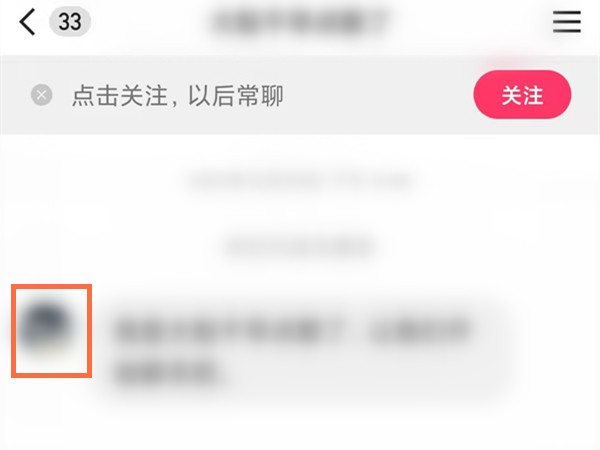This screenshot has height=450, width=600.
Task: Tap the 点击关注，以后常聊 banner text
Action: point(178,95)
